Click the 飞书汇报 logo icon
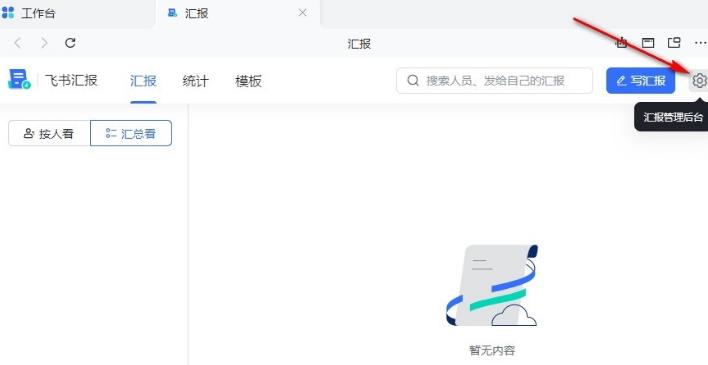Viewport: 708px width, 365px height. (x=19, y=80)
